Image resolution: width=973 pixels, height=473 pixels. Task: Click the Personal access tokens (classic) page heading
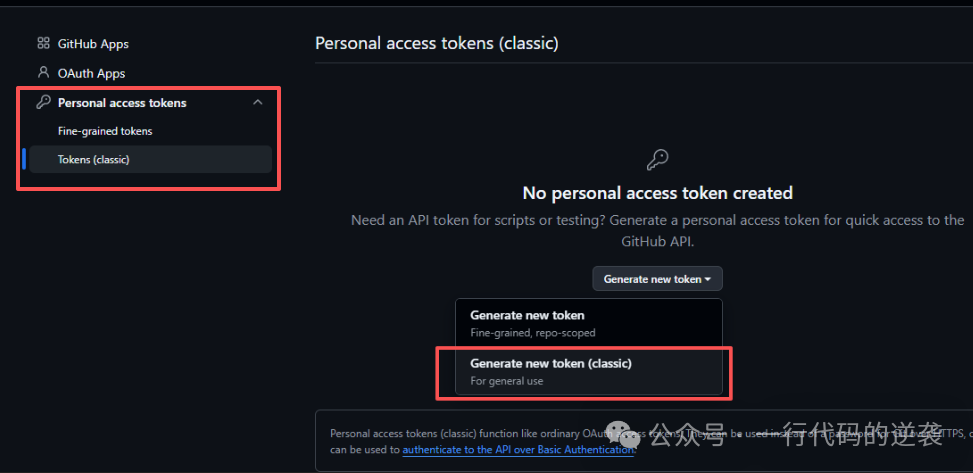coord(436,43)
